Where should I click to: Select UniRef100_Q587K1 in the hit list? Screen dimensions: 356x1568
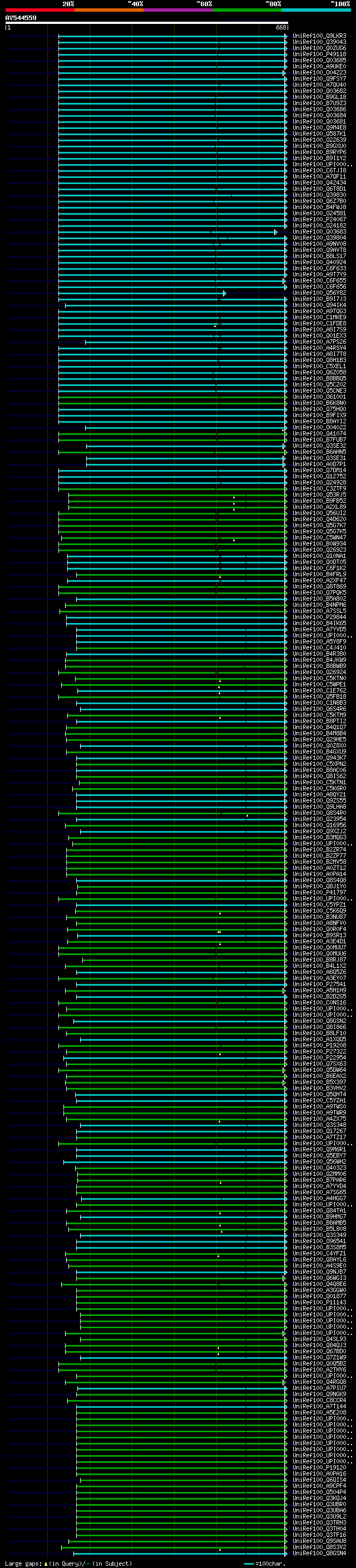click(x=319, y=134)
